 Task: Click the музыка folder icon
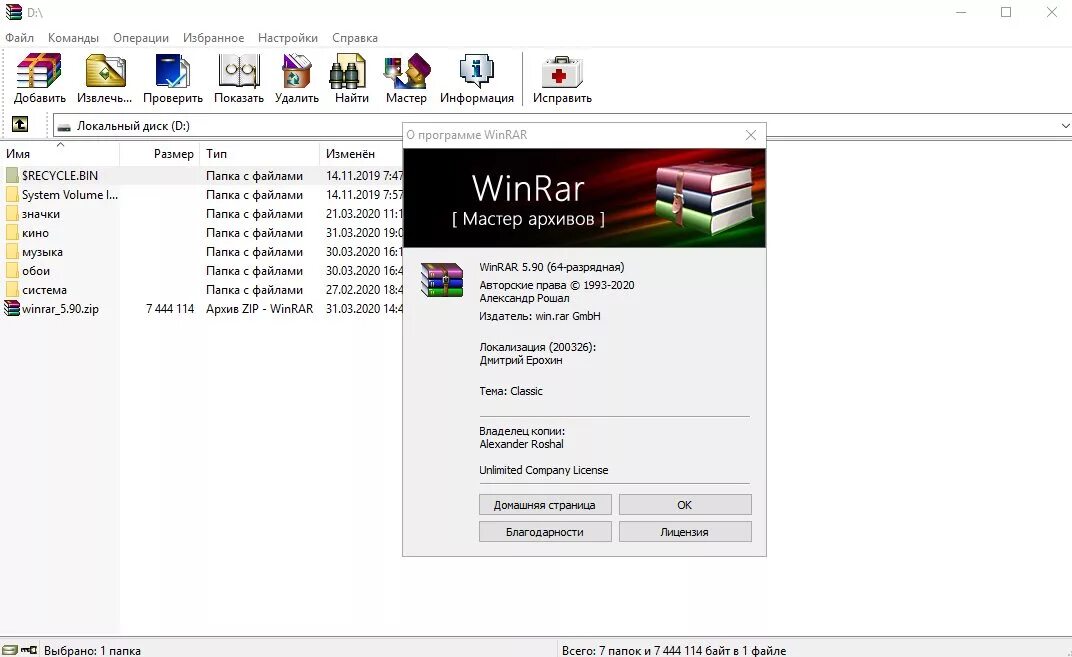point(12,252)
